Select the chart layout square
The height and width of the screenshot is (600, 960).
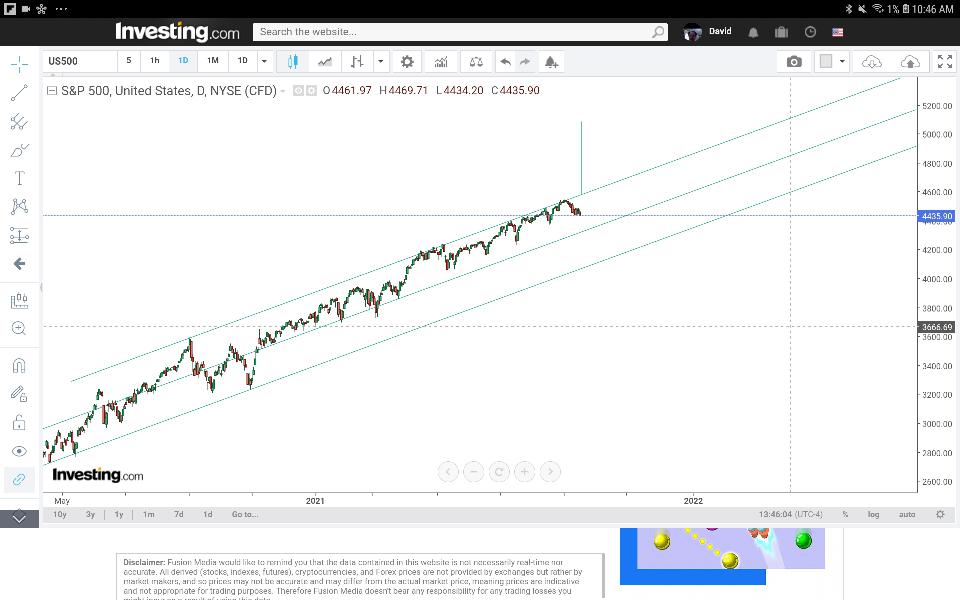(826, 61)
